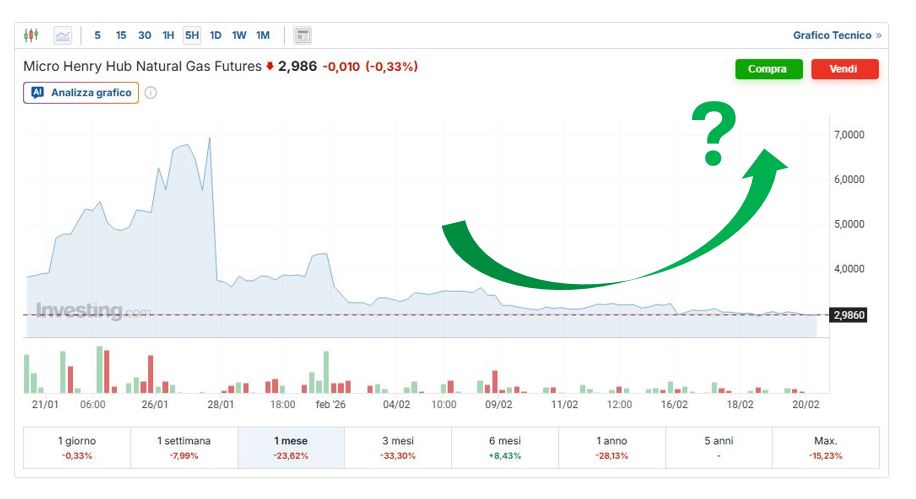Viewport: 916px width, 499px height.
Task: Switch to the 1 anno tab
Action: 612,447
